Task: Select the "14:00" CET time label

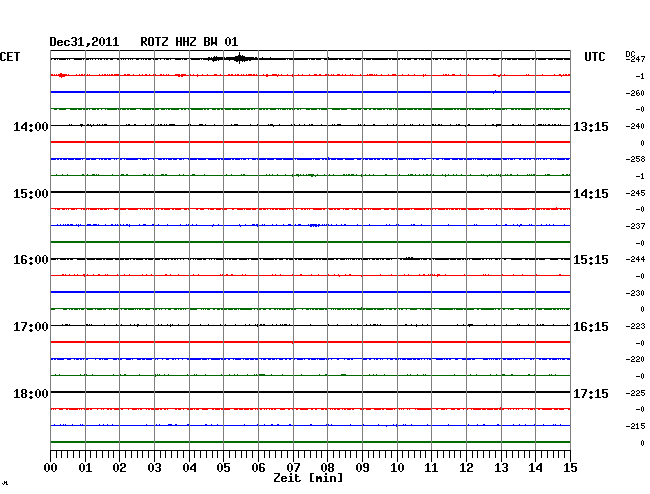Action: (x=31, y=126)
